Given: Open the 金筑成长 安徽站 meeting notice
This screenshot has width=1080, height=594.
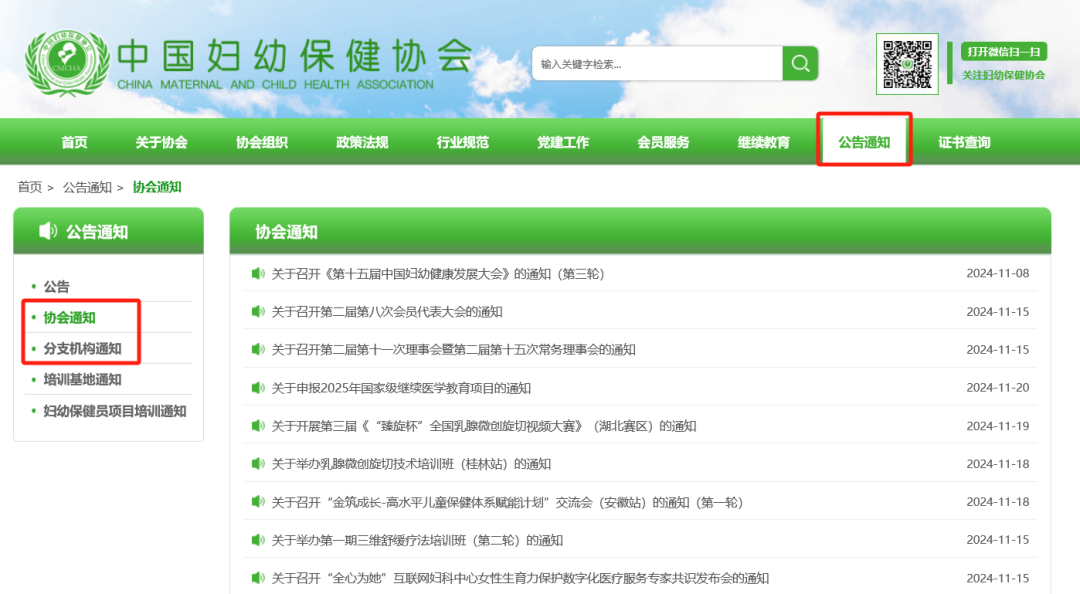Looking at the screenshot, I should 507,502.
